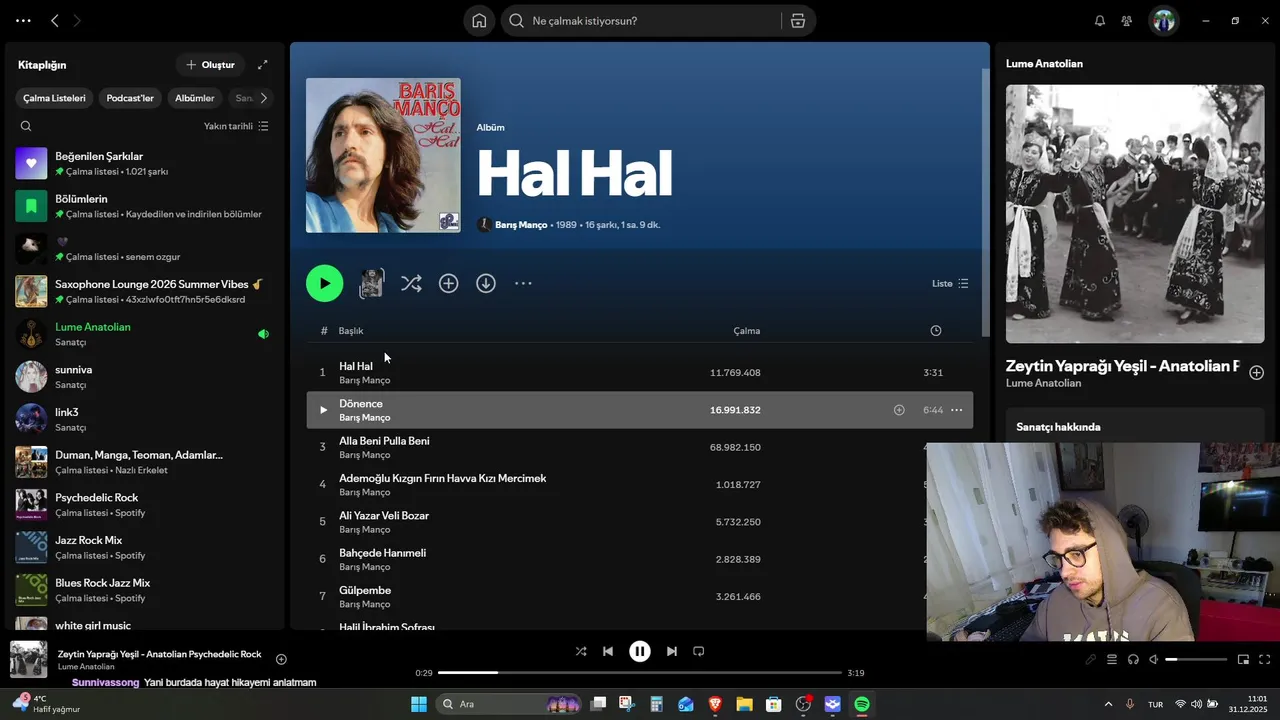Open friend activity icon
The image size is (1280, 720).
coord(1127,21)
